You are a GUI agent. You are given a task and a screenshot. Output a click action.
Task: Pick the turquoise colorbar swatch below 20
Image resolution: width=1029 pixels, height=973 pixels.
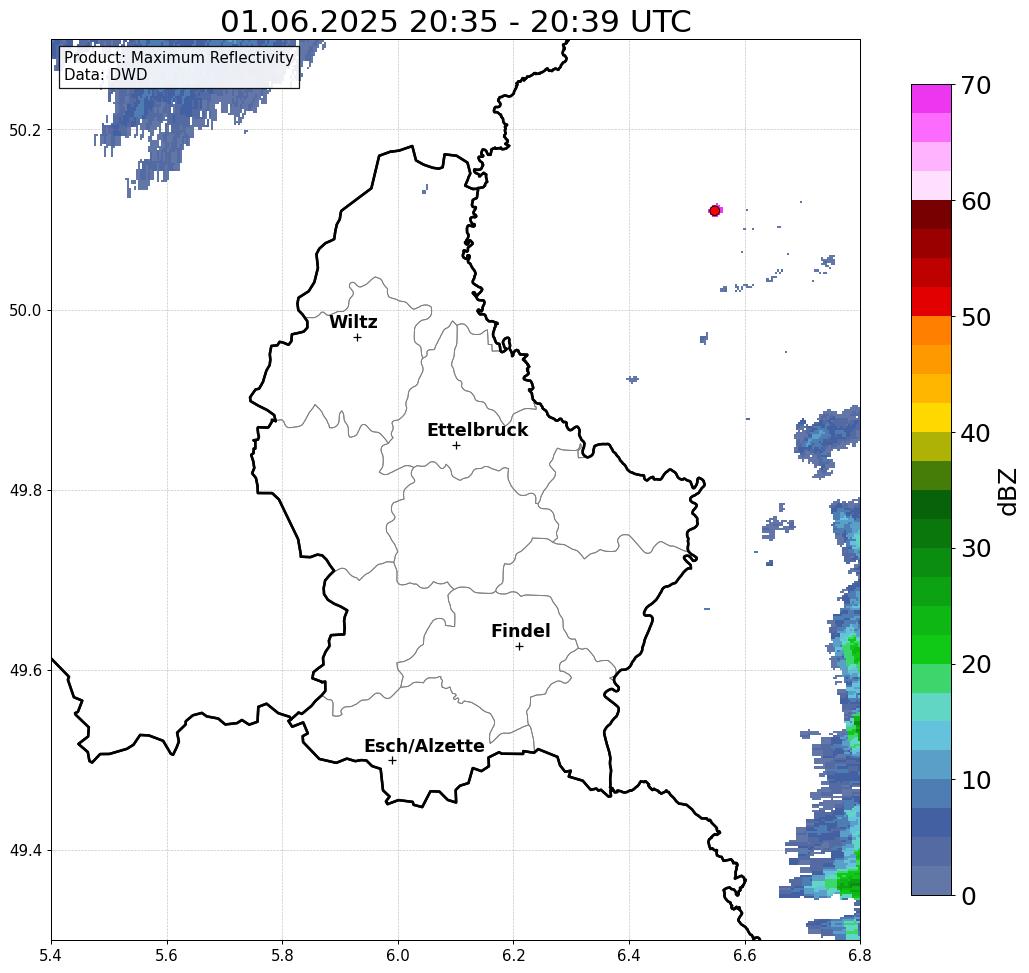coord(931,707)
